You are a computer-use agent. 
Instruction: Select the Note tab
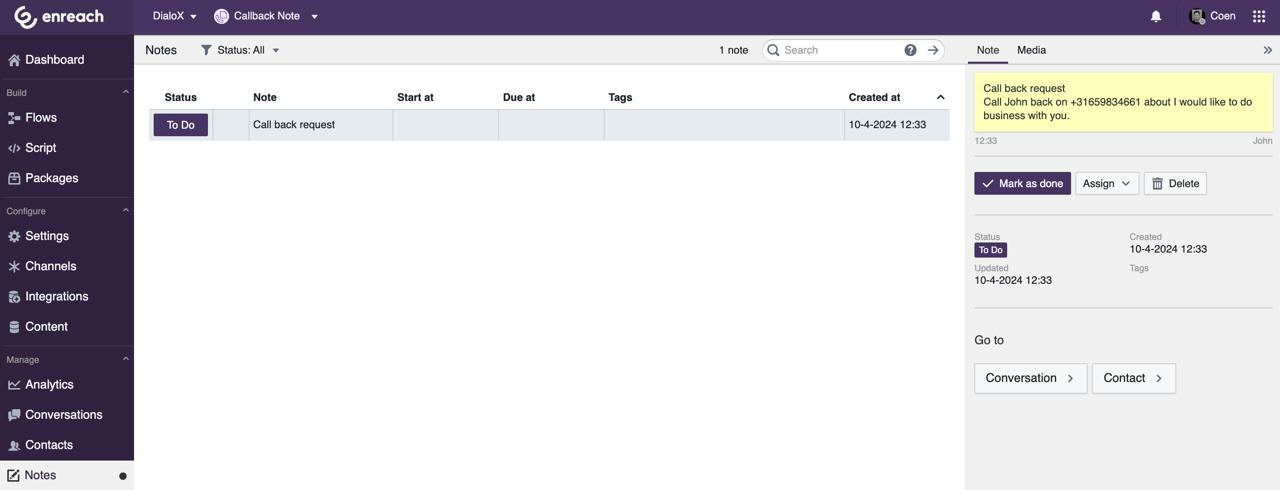click(987, 50)
